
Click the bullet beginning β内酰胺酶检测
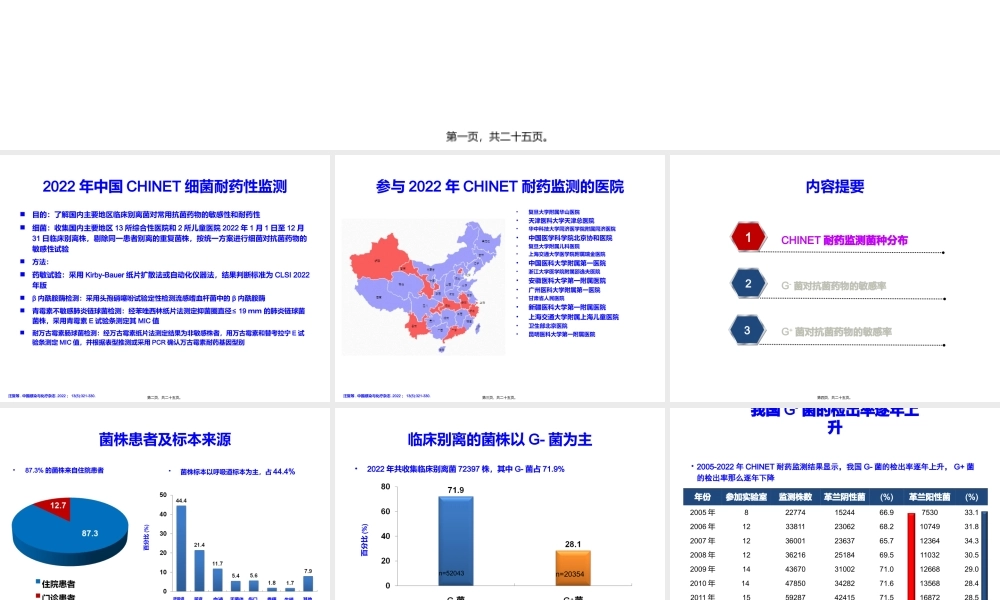coord(149,298)
